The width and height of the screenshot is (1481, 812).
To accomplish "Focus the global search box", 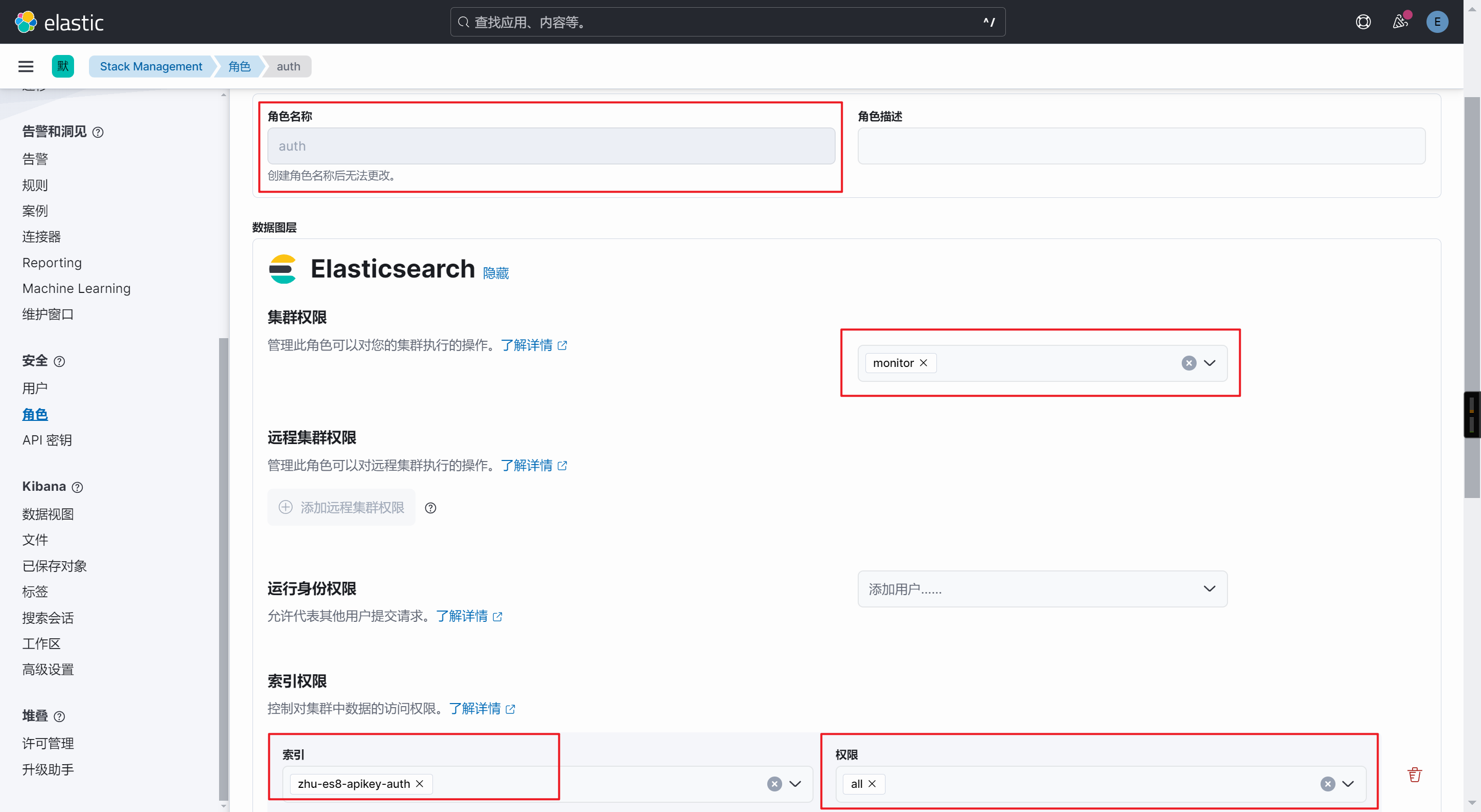I will (727, 22).
